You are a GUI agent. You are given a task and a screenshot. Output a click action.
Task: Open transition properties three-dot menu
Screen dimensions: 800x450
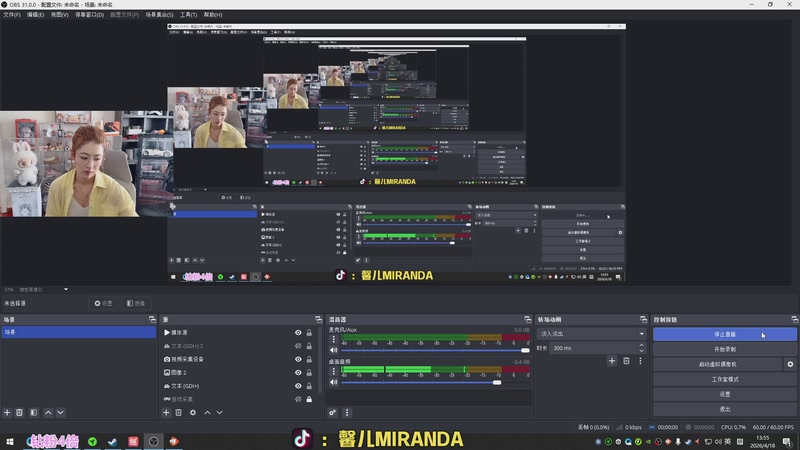click(640, 361)
